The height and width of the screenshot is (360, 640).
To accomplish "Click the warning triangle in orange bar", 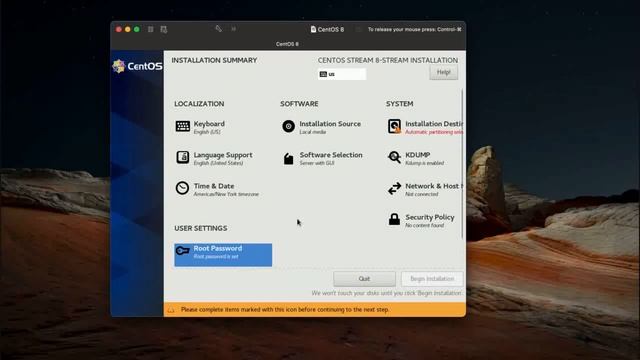I will tap(171, 310).
